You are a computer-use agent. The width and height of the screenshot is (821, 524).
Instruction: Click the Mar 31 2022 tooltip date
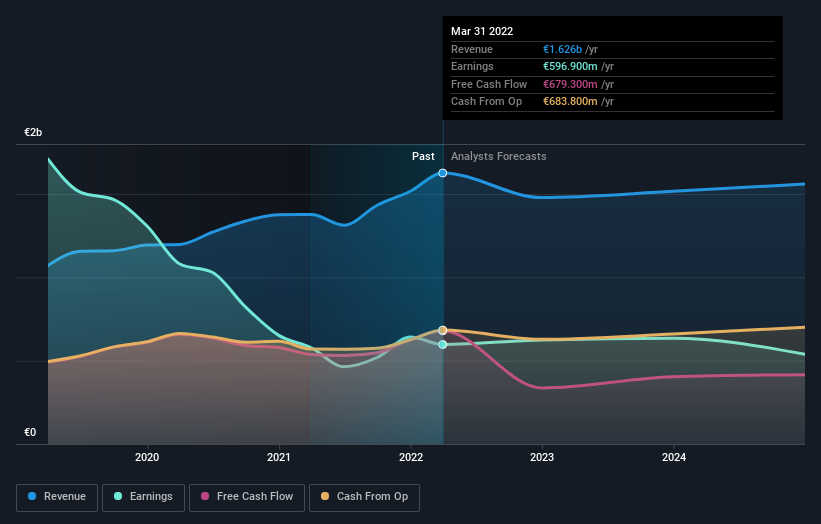pos(482,31)
